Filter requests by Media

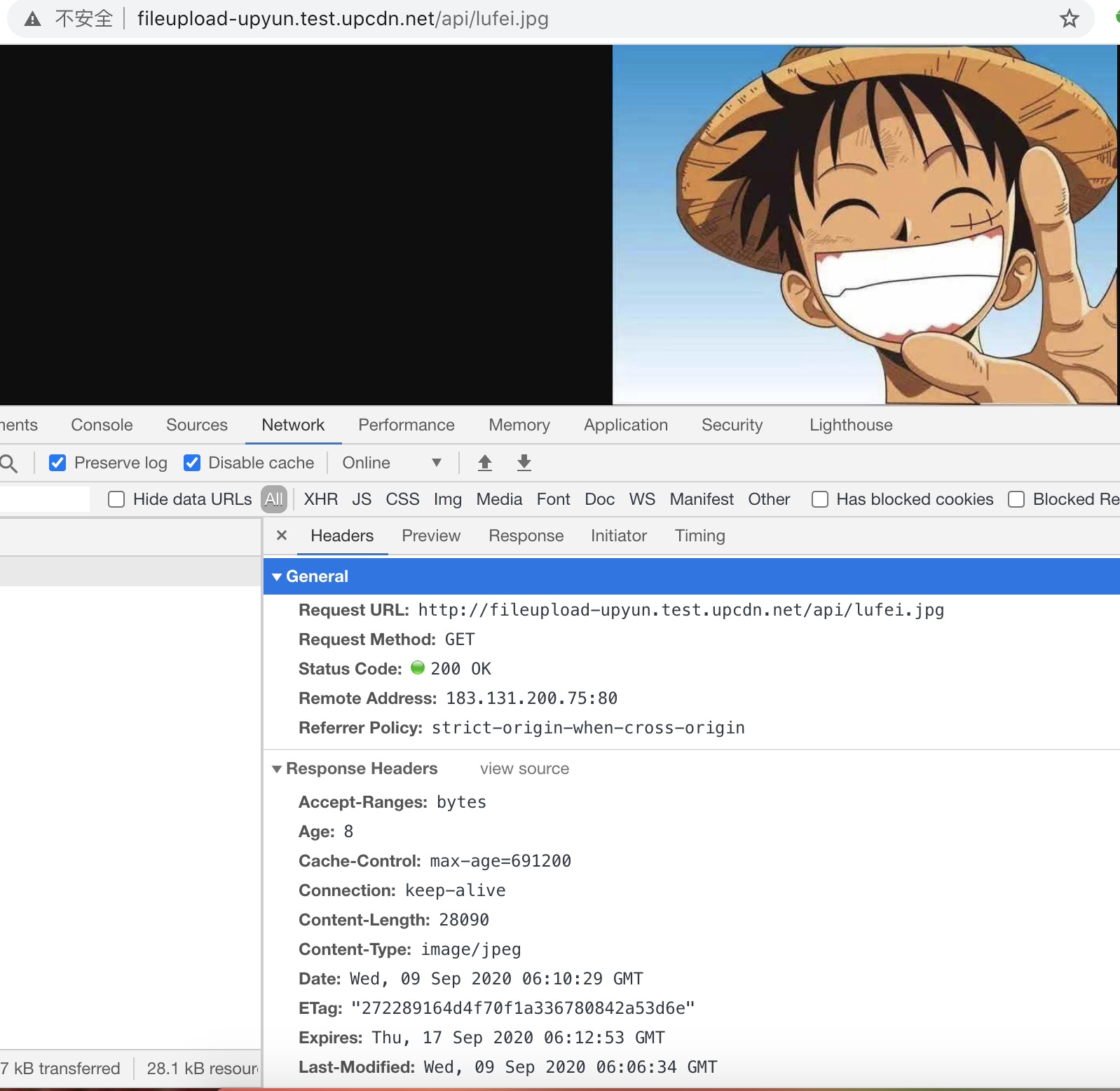[x=499, y=499]
